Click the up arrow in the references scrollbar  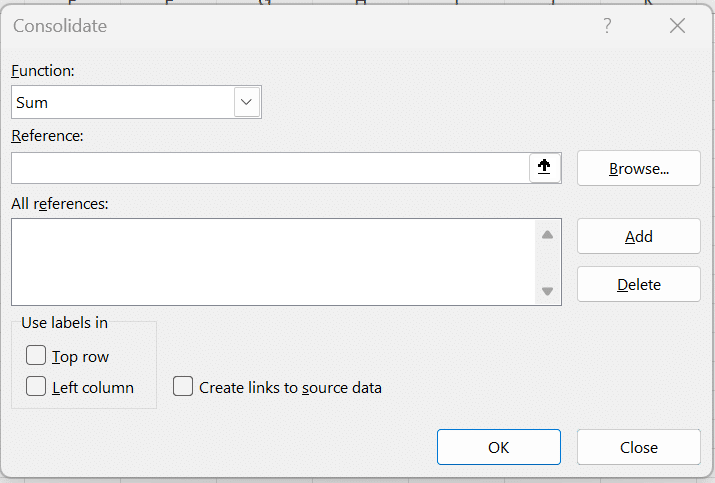pos(547,235)
